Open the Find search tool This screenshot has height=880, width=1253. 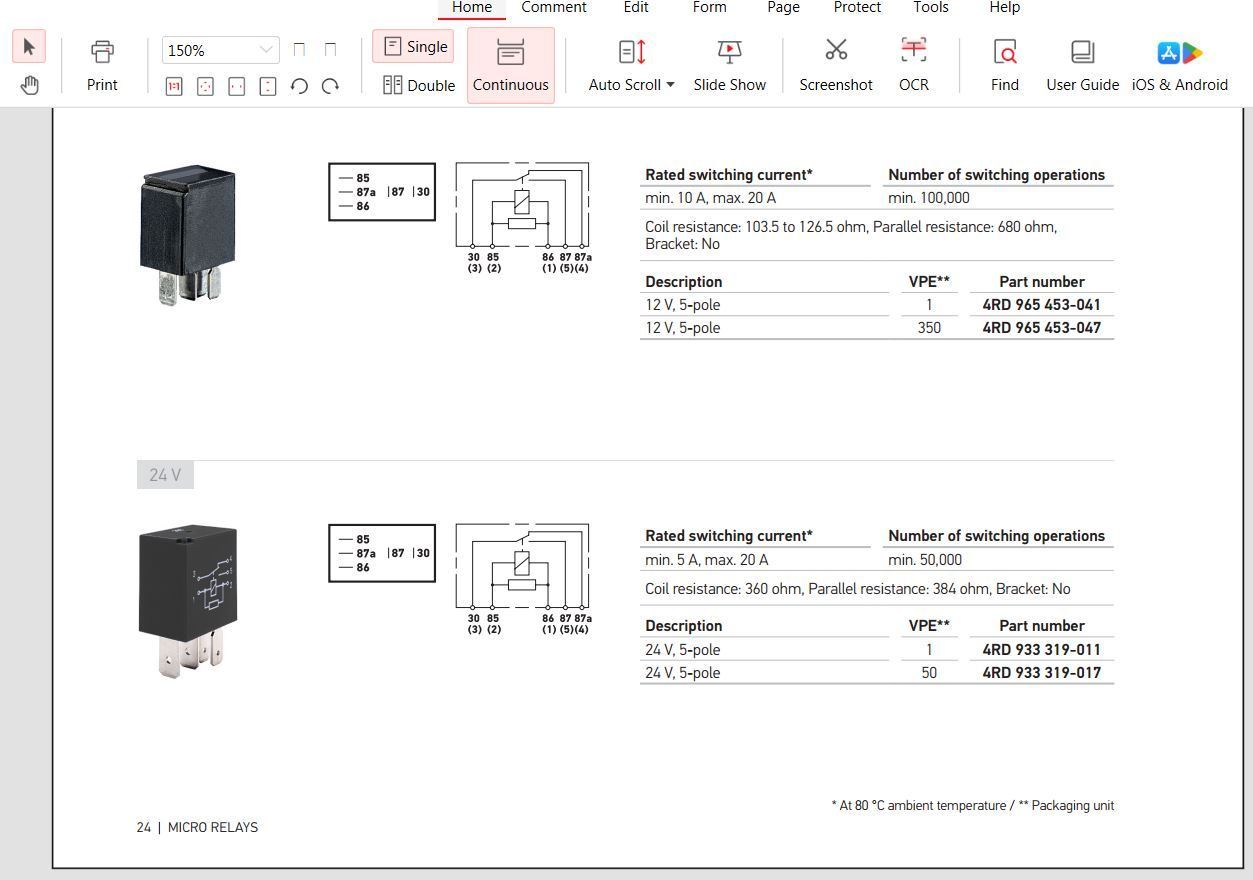1005,65
